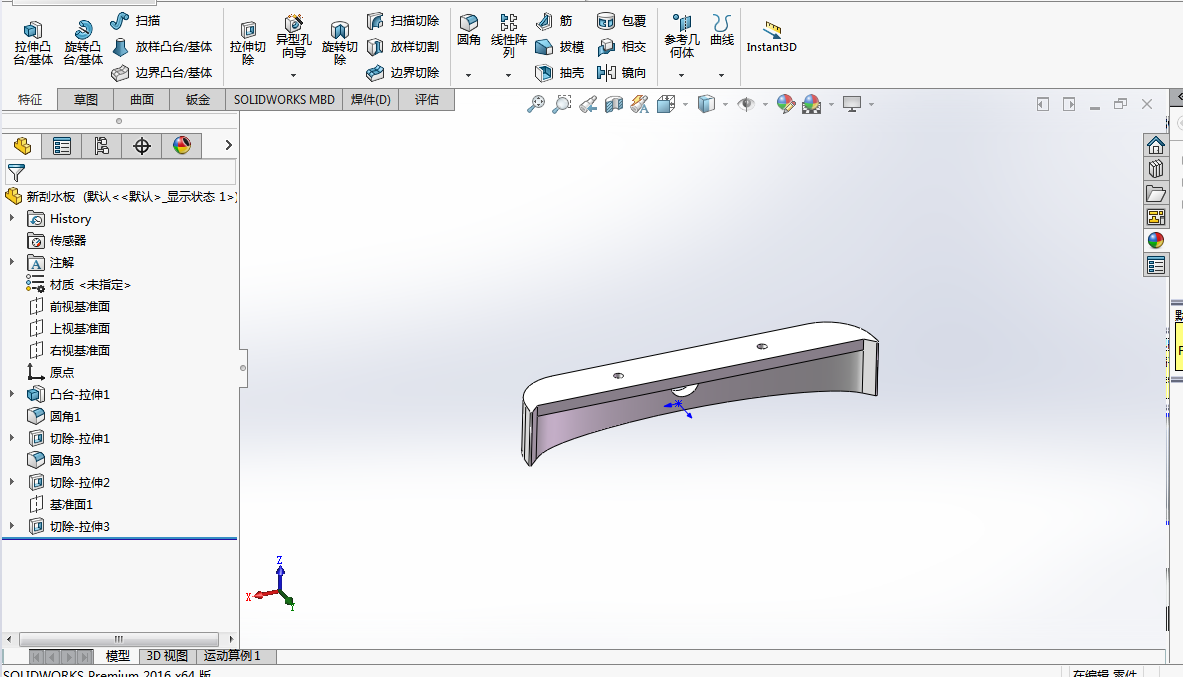Open the PropertyManager panel tab
This screenshot has width=1183, height=677.
click(x=62, y=146)
